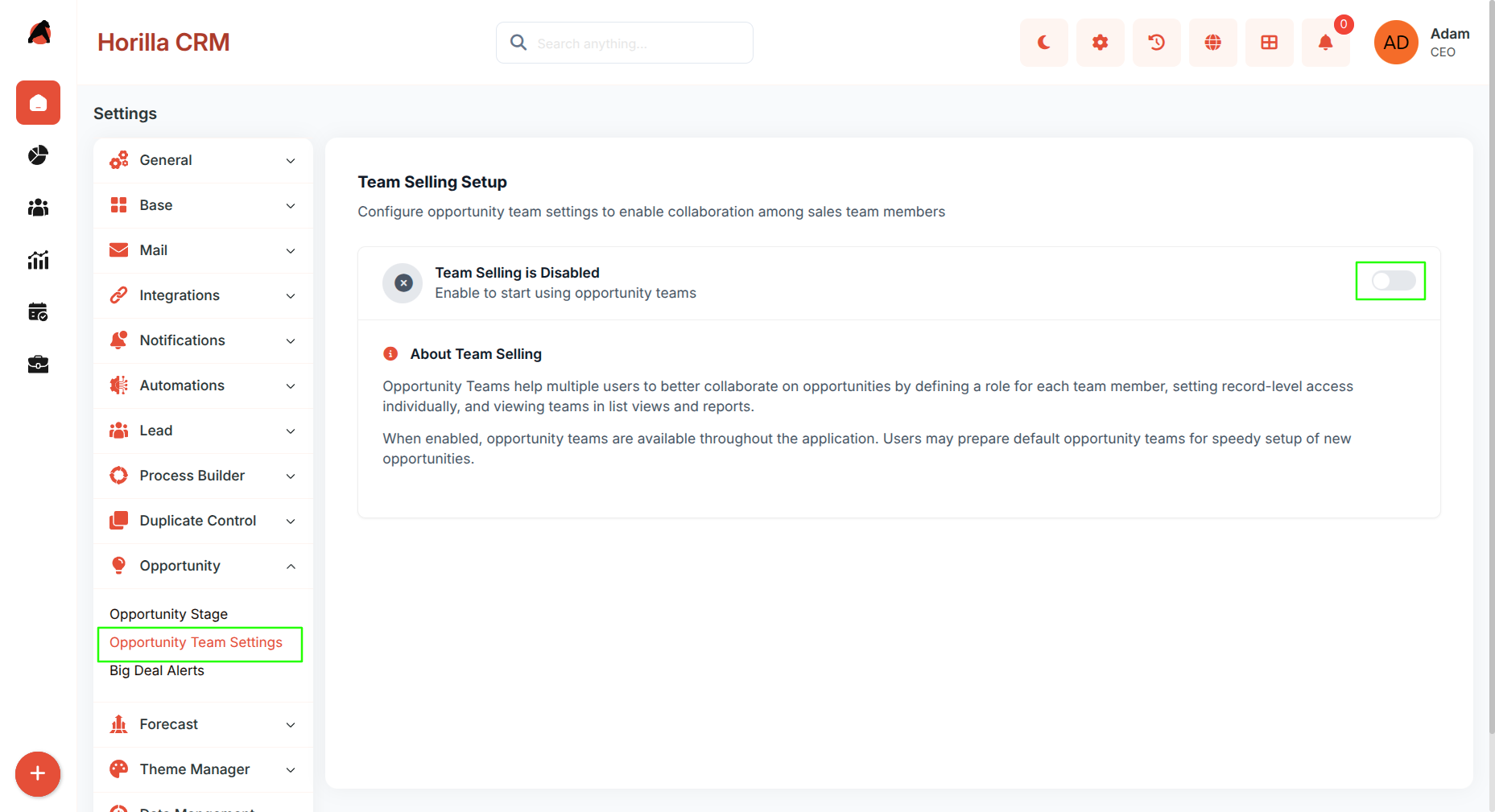This screenshot has width=1495, height=812.
Task: Expand the Notifications settings section
Action: tap(203, 340)
